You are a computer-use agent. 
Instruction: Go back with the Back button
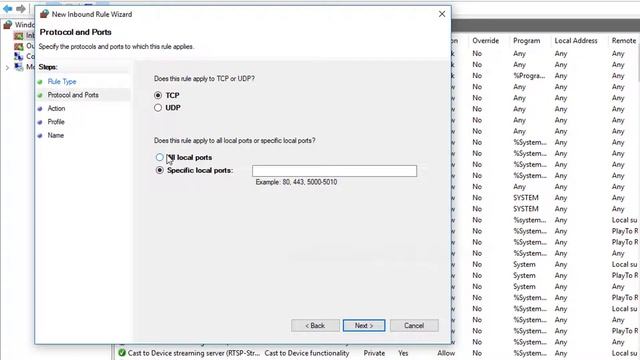[315, 325]
